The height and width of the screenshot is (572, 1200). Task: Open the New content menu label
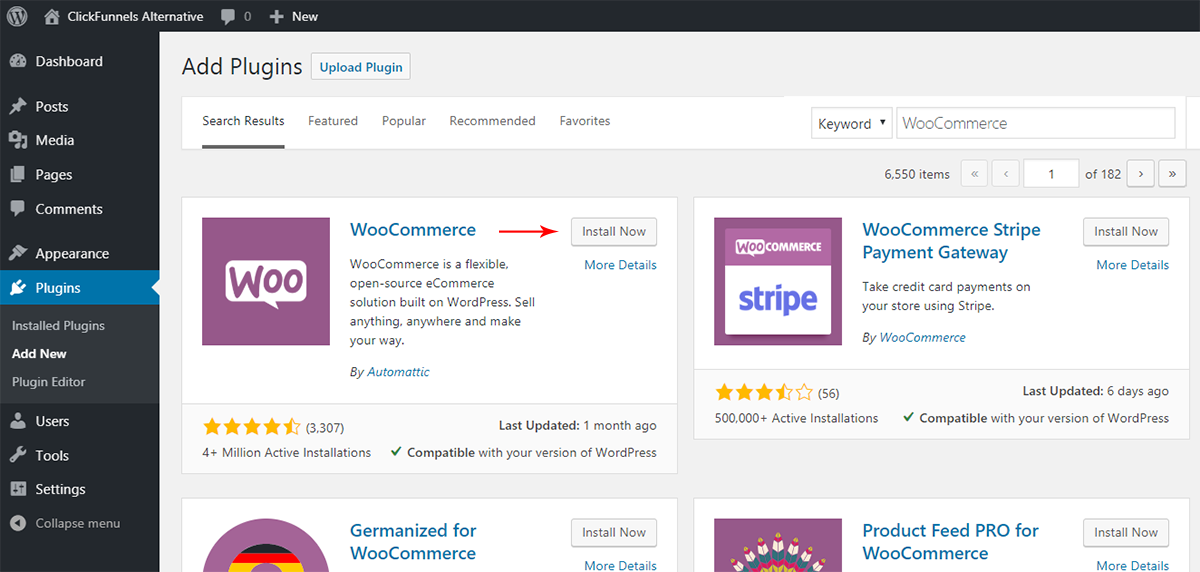[x=305, y=17]
